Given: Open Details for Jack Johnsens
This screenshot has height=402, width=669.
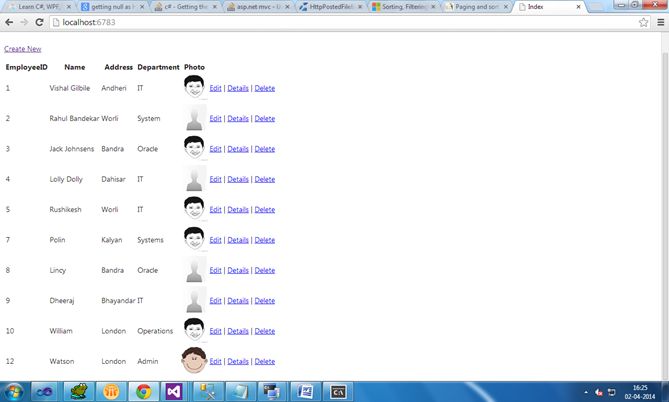Looking at the screenshot, I should pos(238,149).
